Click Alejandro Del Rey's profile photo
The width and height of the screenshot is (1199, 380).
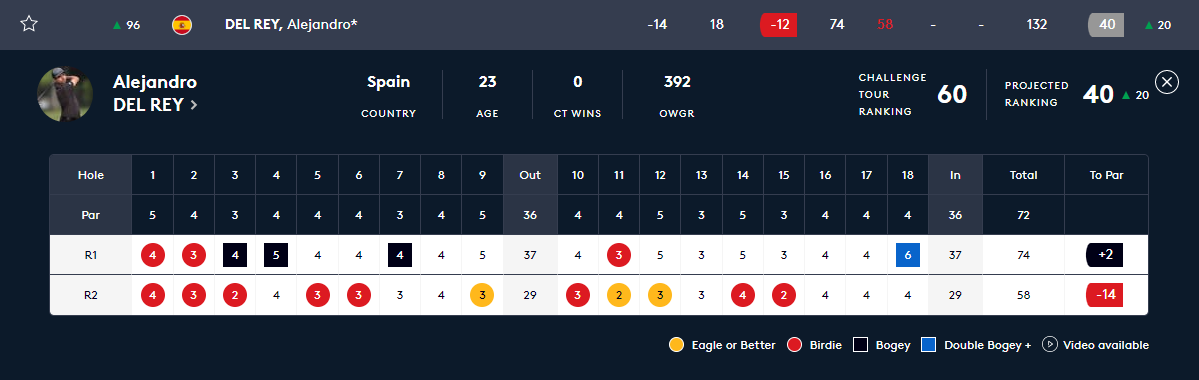click(x=65, y=94)
